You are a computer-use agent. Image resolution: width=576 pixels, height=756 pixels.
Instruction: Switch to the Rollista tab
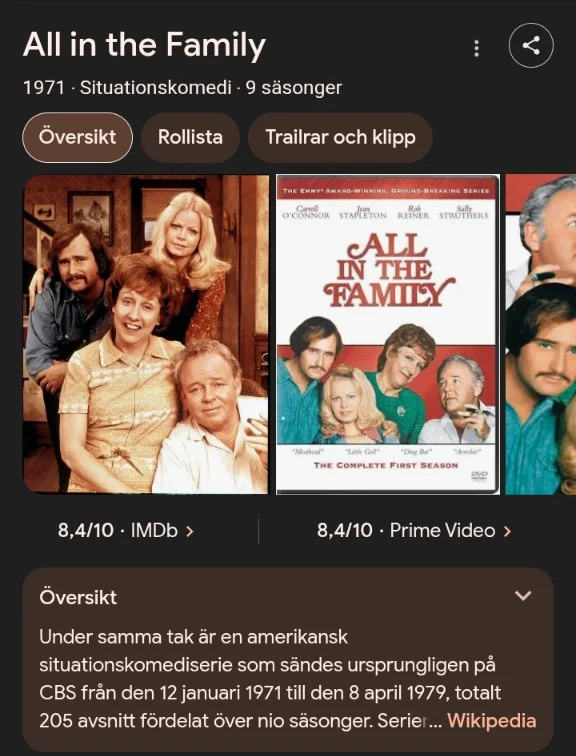pyautogui.click(x=190, y=137)
